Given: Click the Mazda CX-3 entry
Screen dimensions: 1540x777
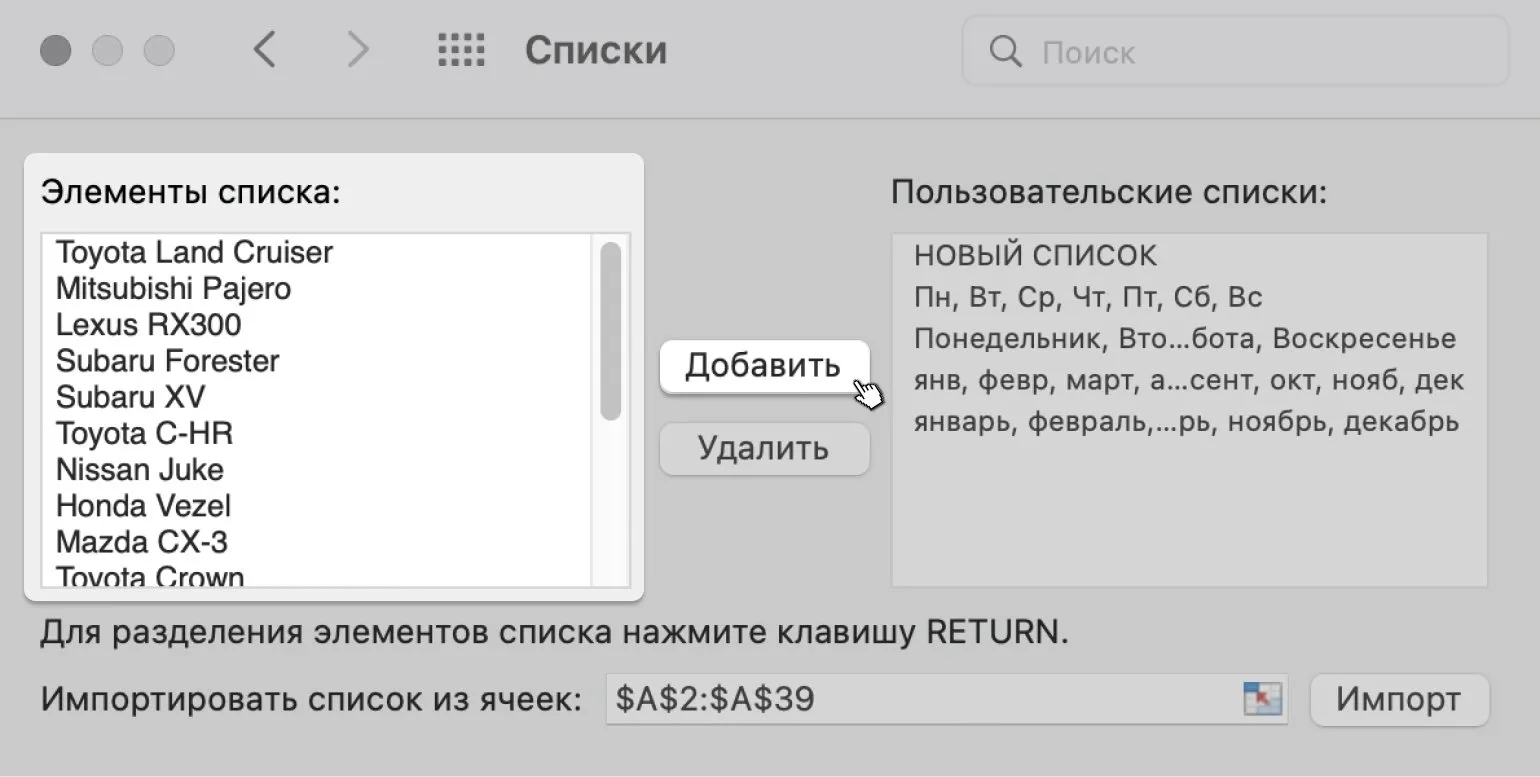Looking at the screenshot, I should (x=142, y=542).
